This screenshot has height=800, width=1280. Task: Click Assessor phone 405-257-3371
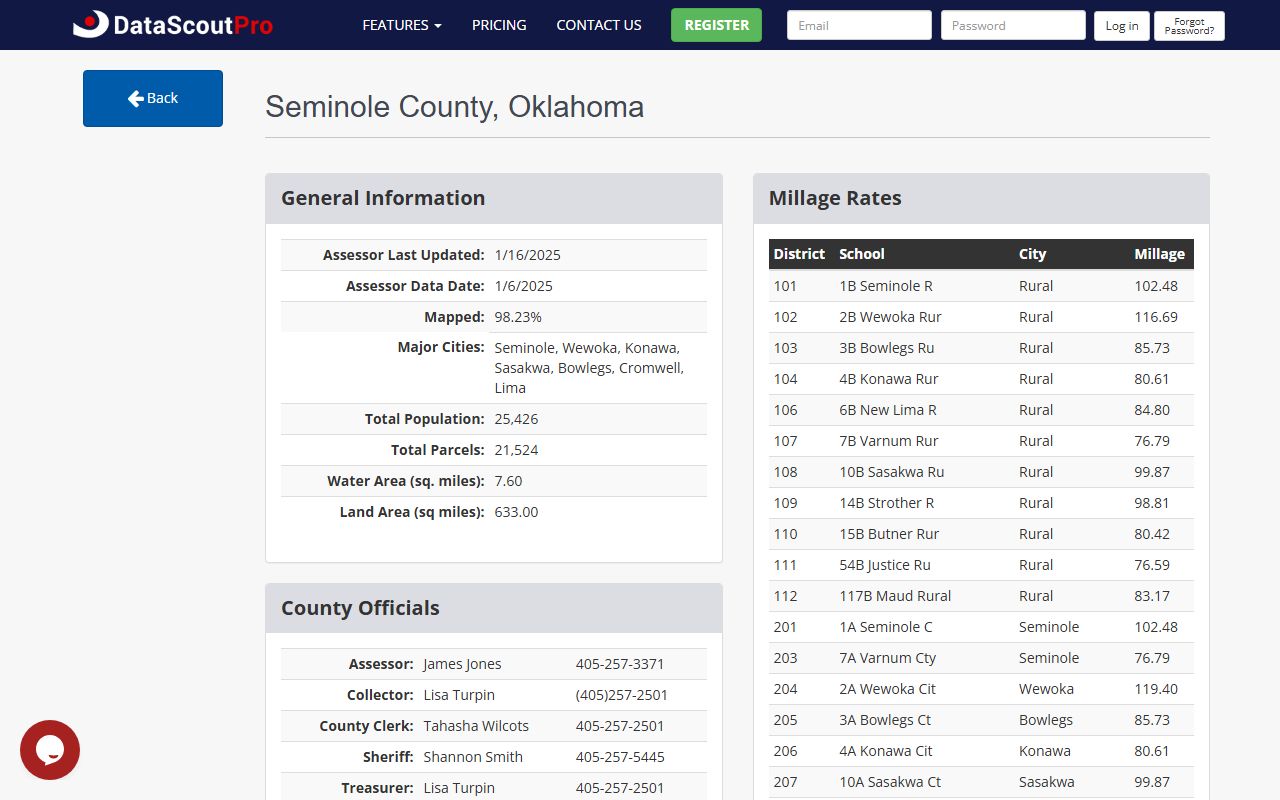tap(620, 664)
